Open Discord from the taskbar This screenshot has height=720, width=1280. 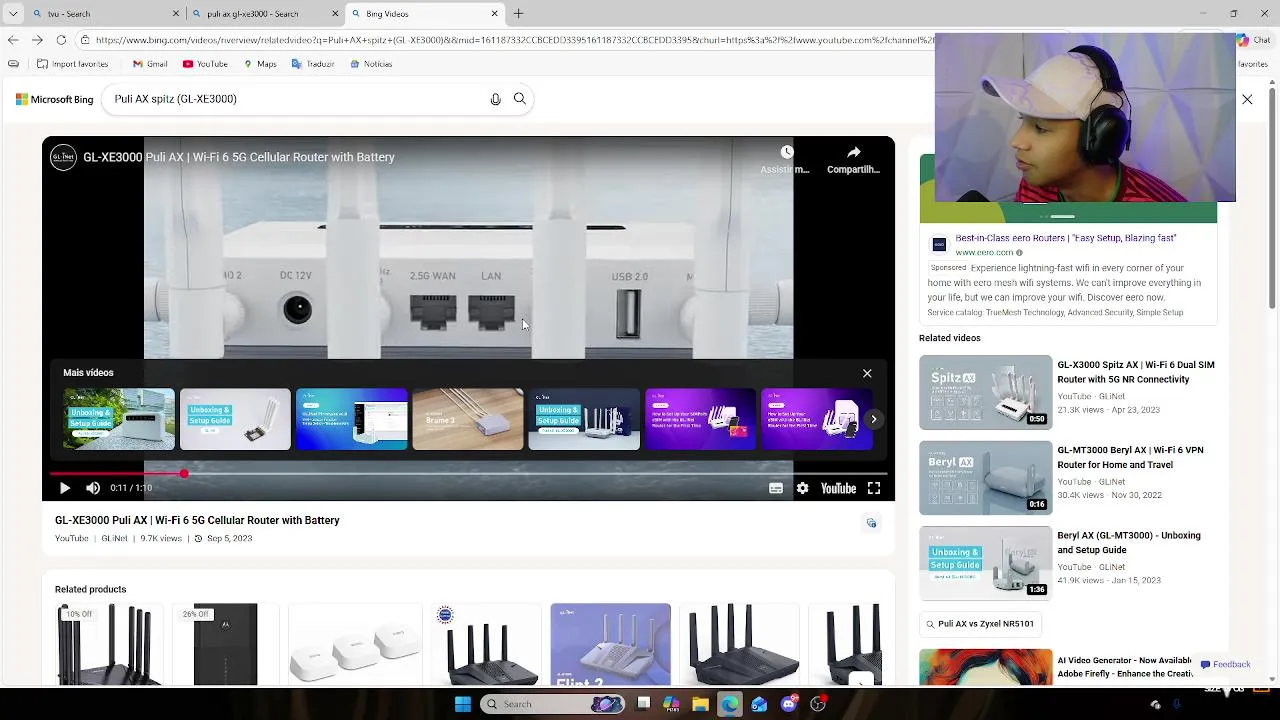pyautogui.click(x=789, y=704)
